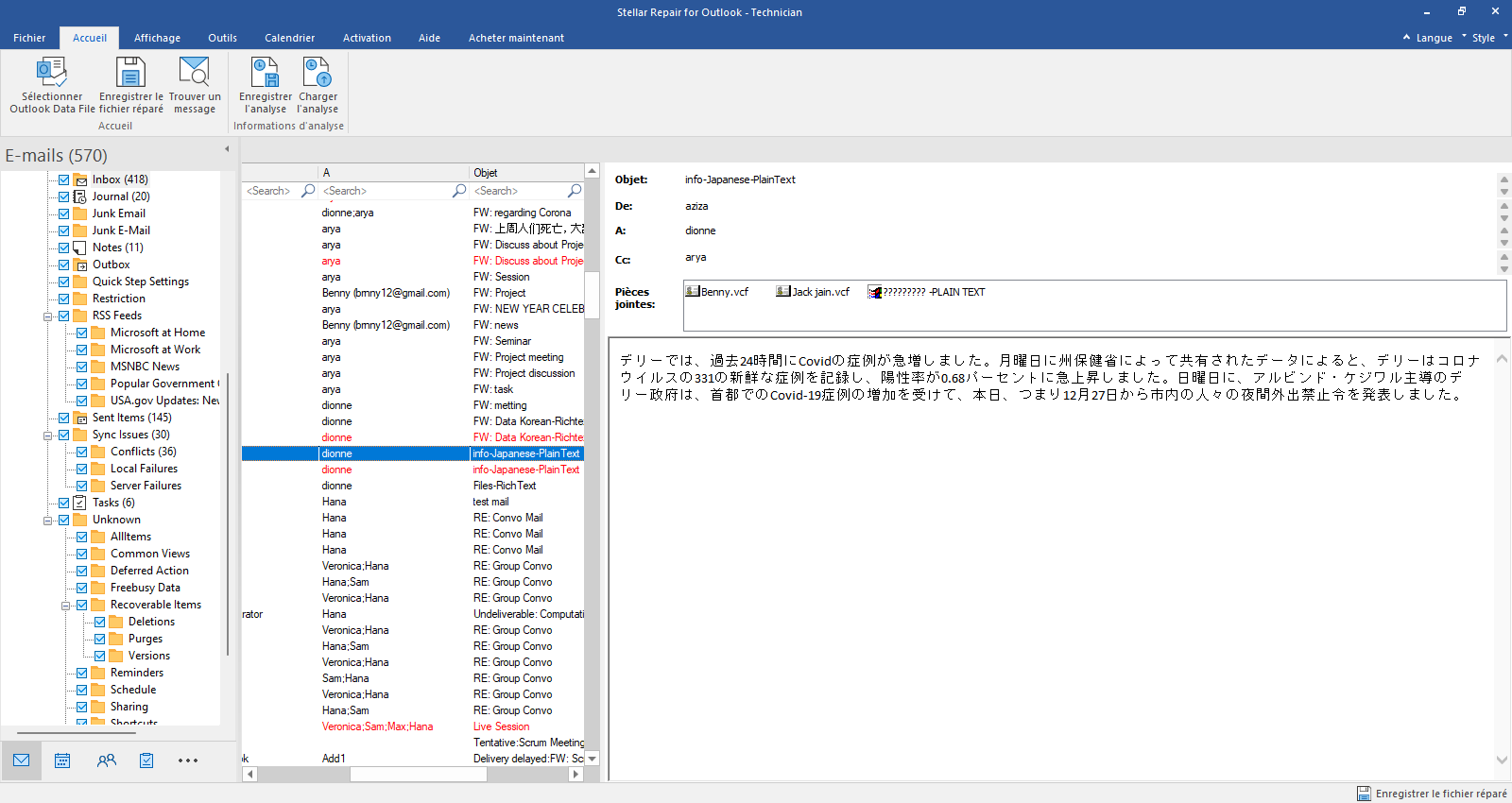1512x803 pixels.
Task: Open tasks view icon in bottom bar
Action: pyautogui.click(x=146, y=760)
